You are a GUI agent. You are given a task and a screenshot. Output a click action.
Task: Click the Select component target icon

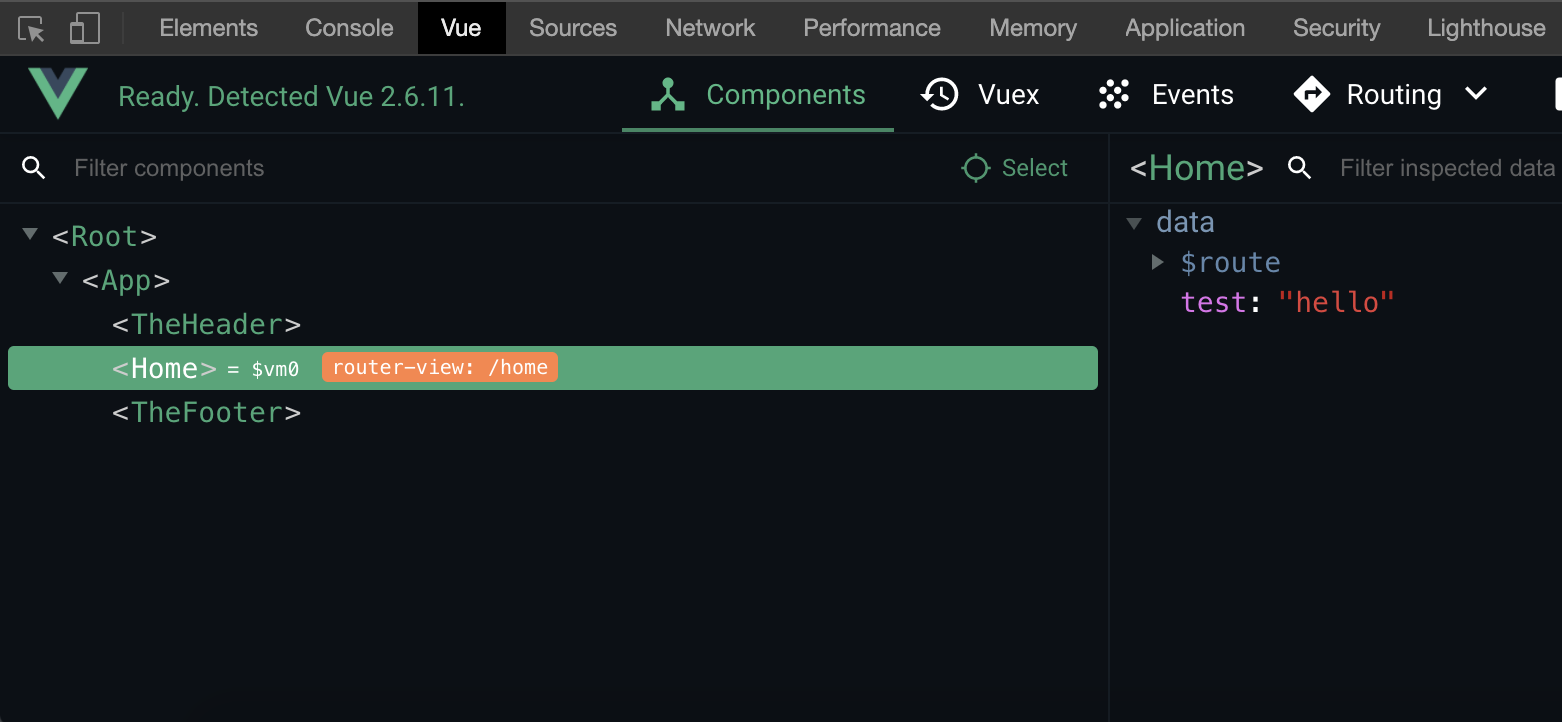pos(975,168)
